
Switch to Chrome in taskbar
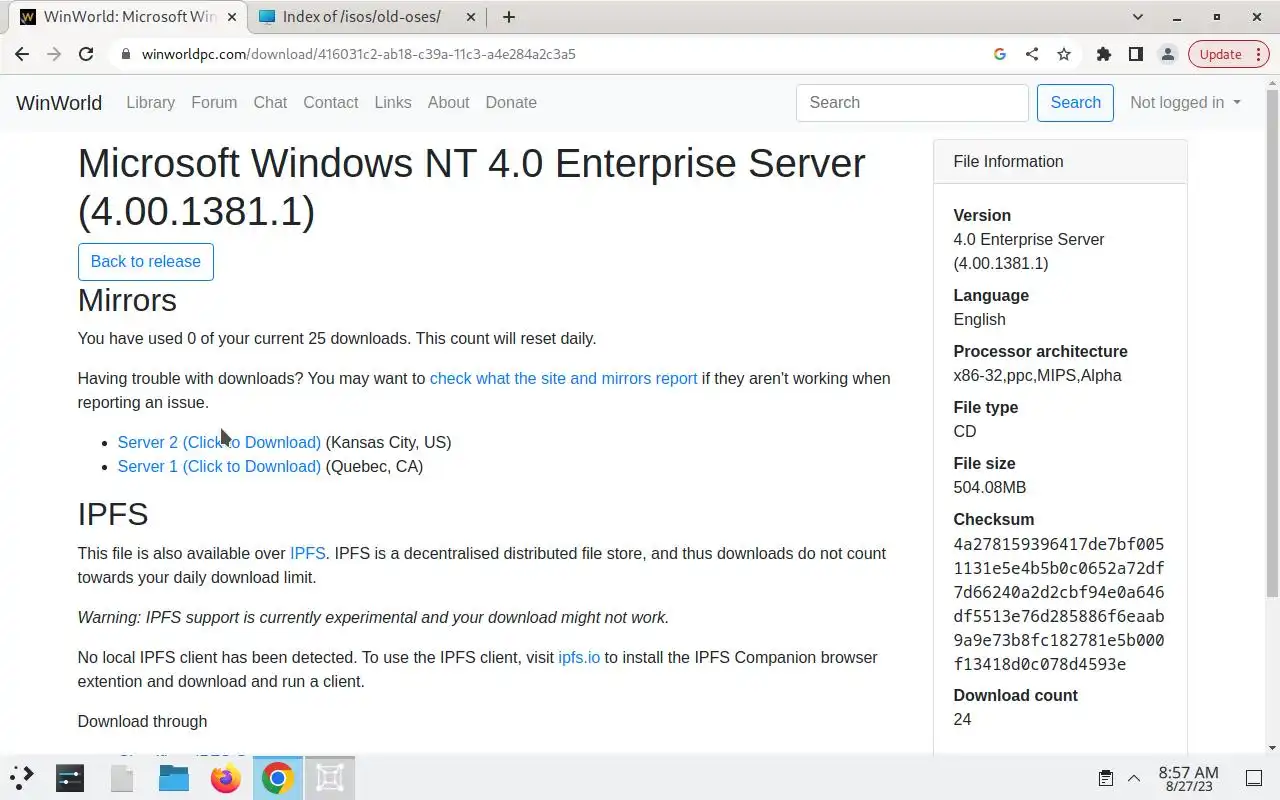pyautogui.click(x=278, y=777)
